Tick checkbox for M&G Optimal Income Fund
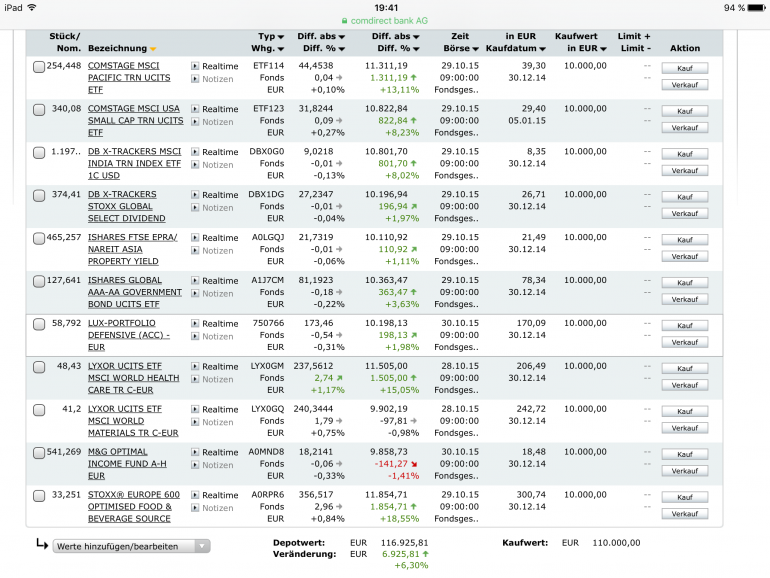The width and height of the screenshot is (770, 578). (39, 453)
